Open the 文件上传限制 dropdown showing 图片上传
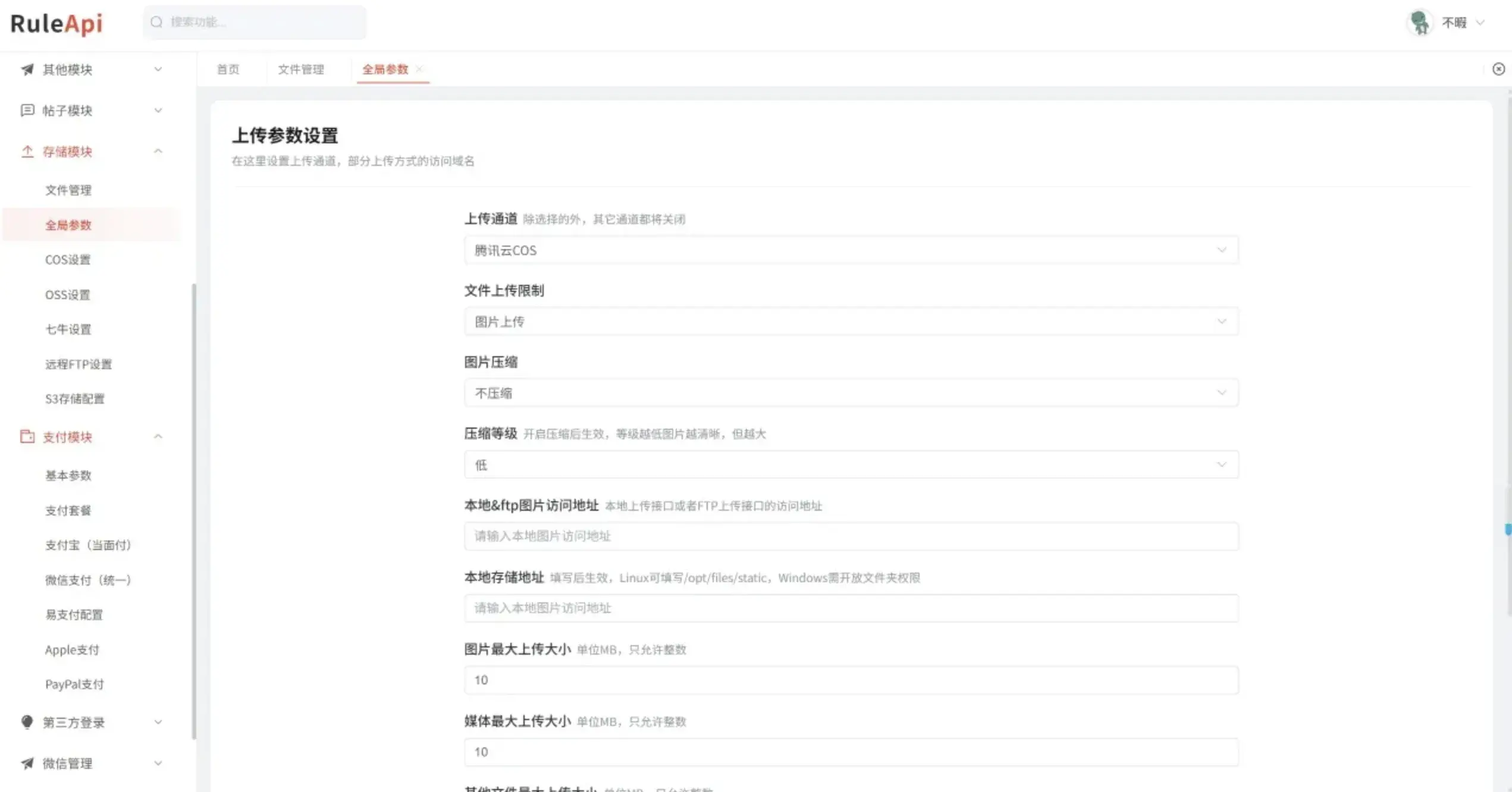Screen dimensions: 1512x792 851,322
